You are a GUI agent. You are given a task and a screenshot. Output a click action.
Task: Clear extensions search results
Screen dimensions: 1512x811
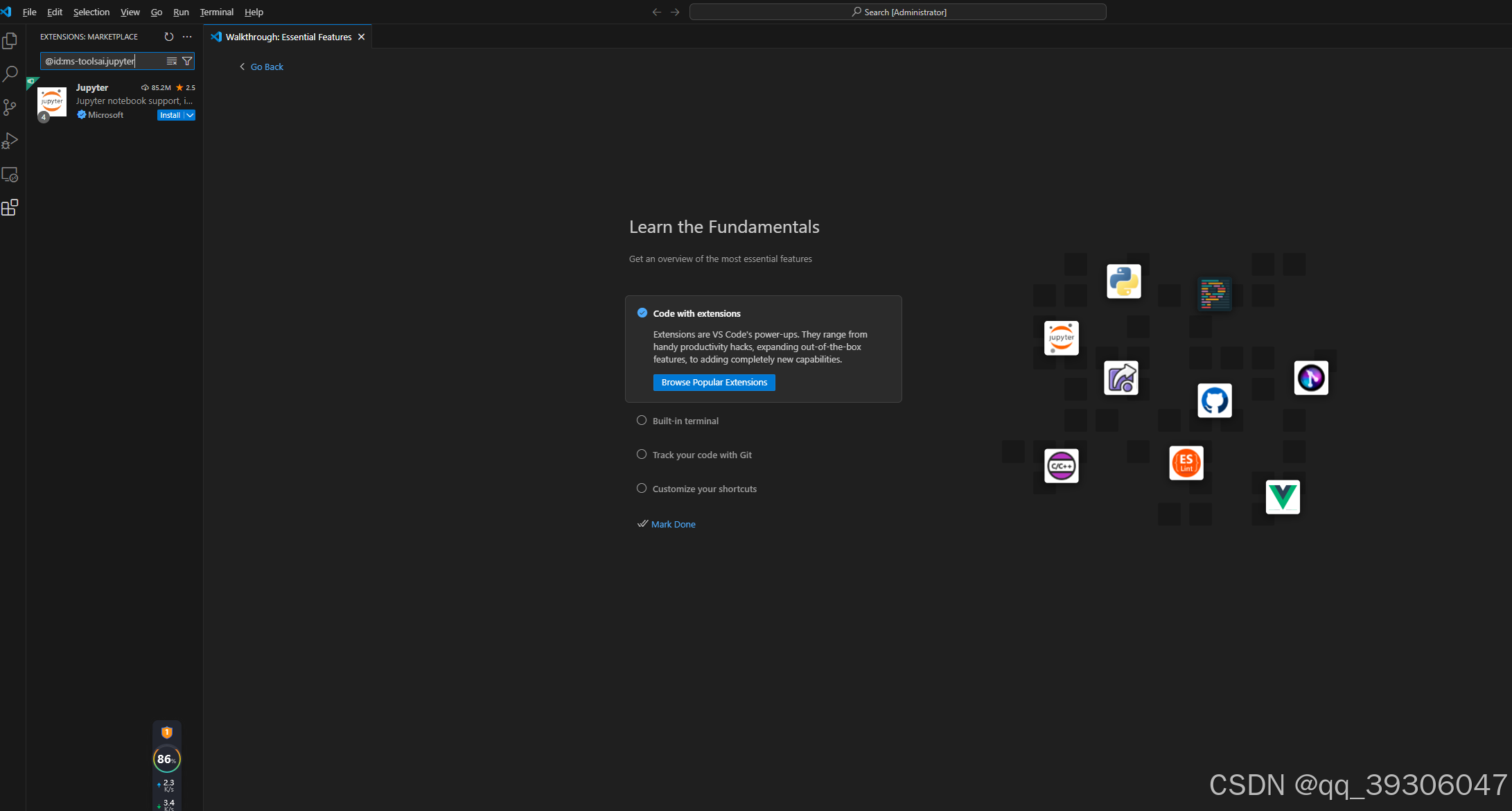click(172, 61)
